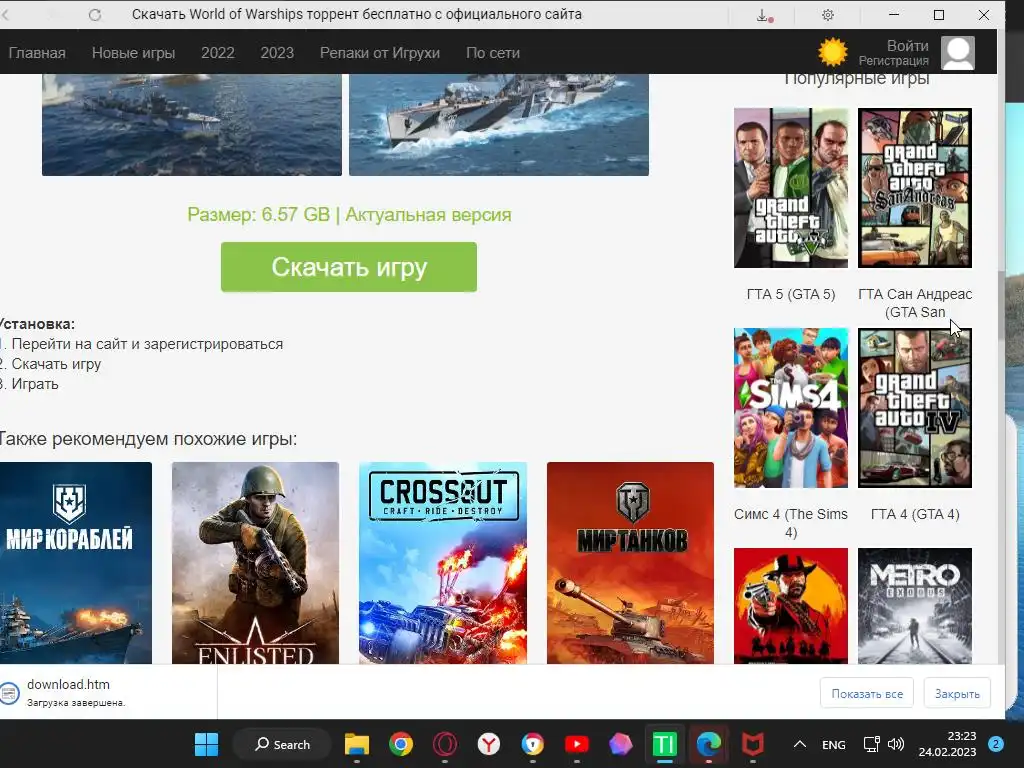Open the volume tray icon
The width and height of the screenshot is (1024, 768).
[x=896, y=744]
